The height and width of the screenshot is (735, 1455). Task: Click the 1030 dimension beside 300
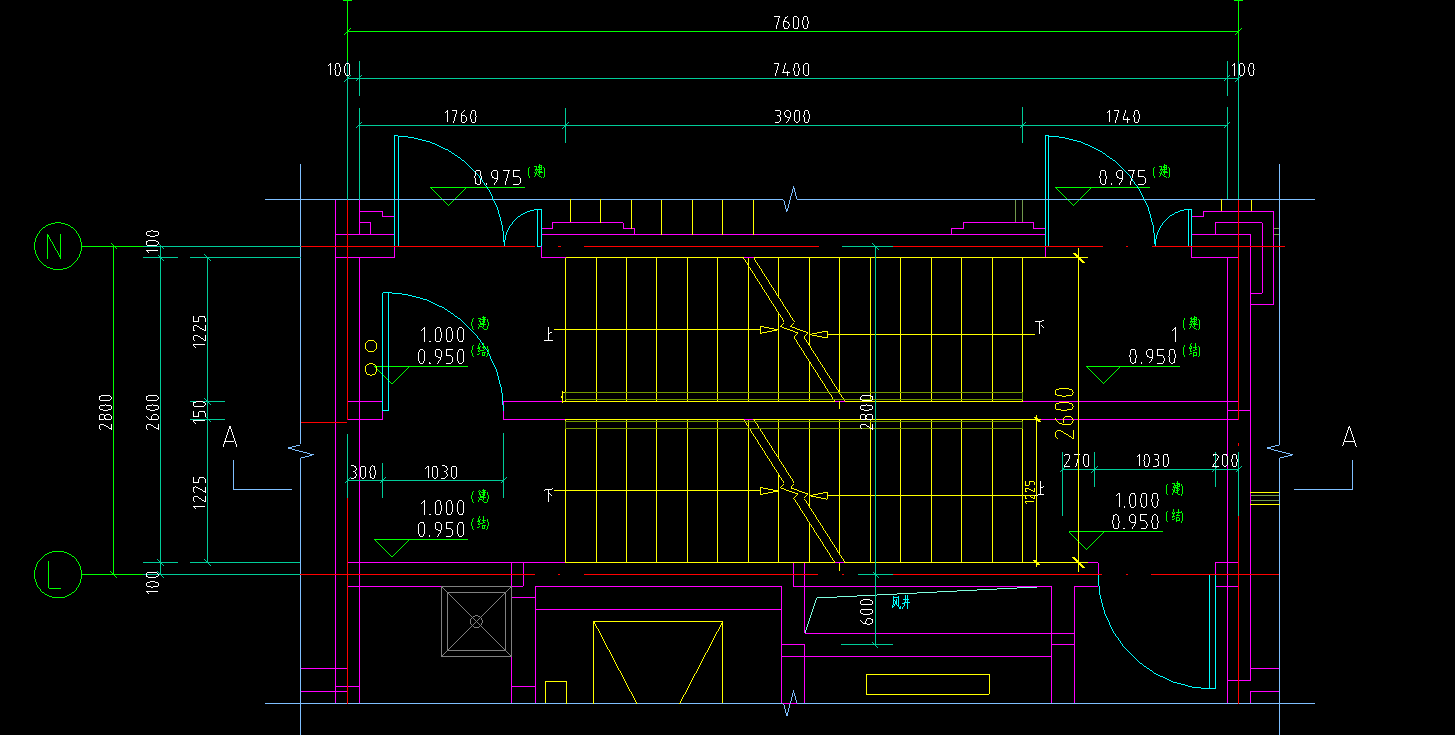[x=441, y=472]
